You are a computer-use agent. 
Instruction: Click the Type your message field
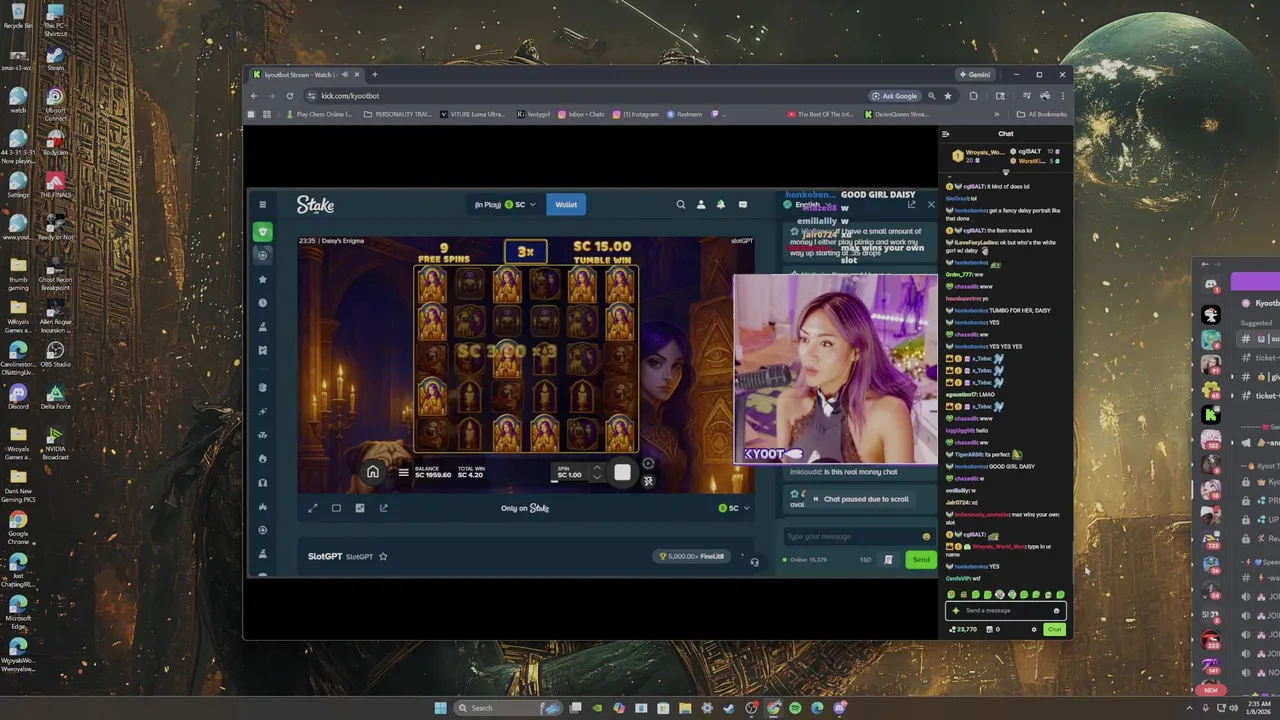[x=858, y=537]
